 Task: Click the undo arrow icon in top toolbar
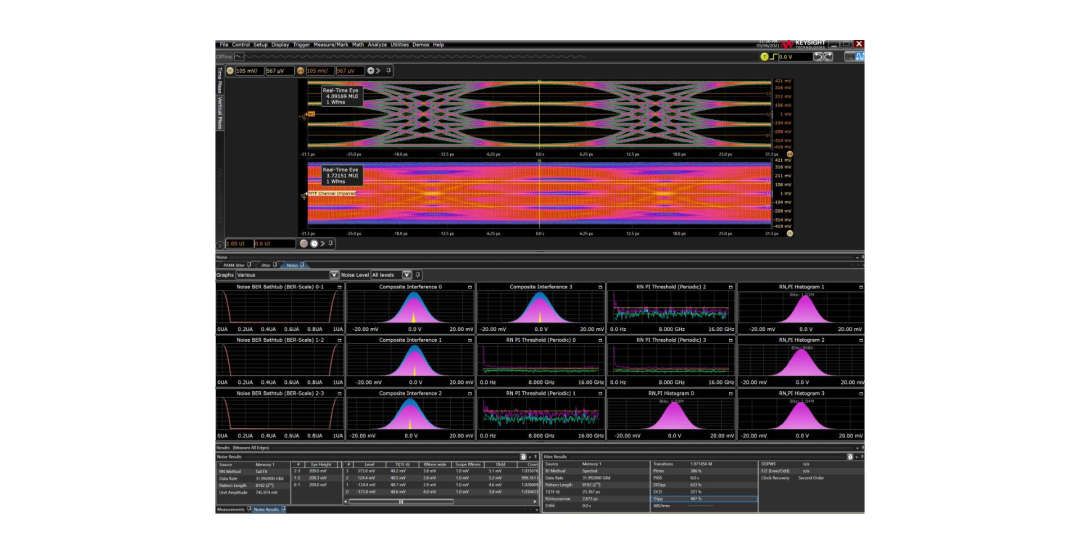click(818, 57)
